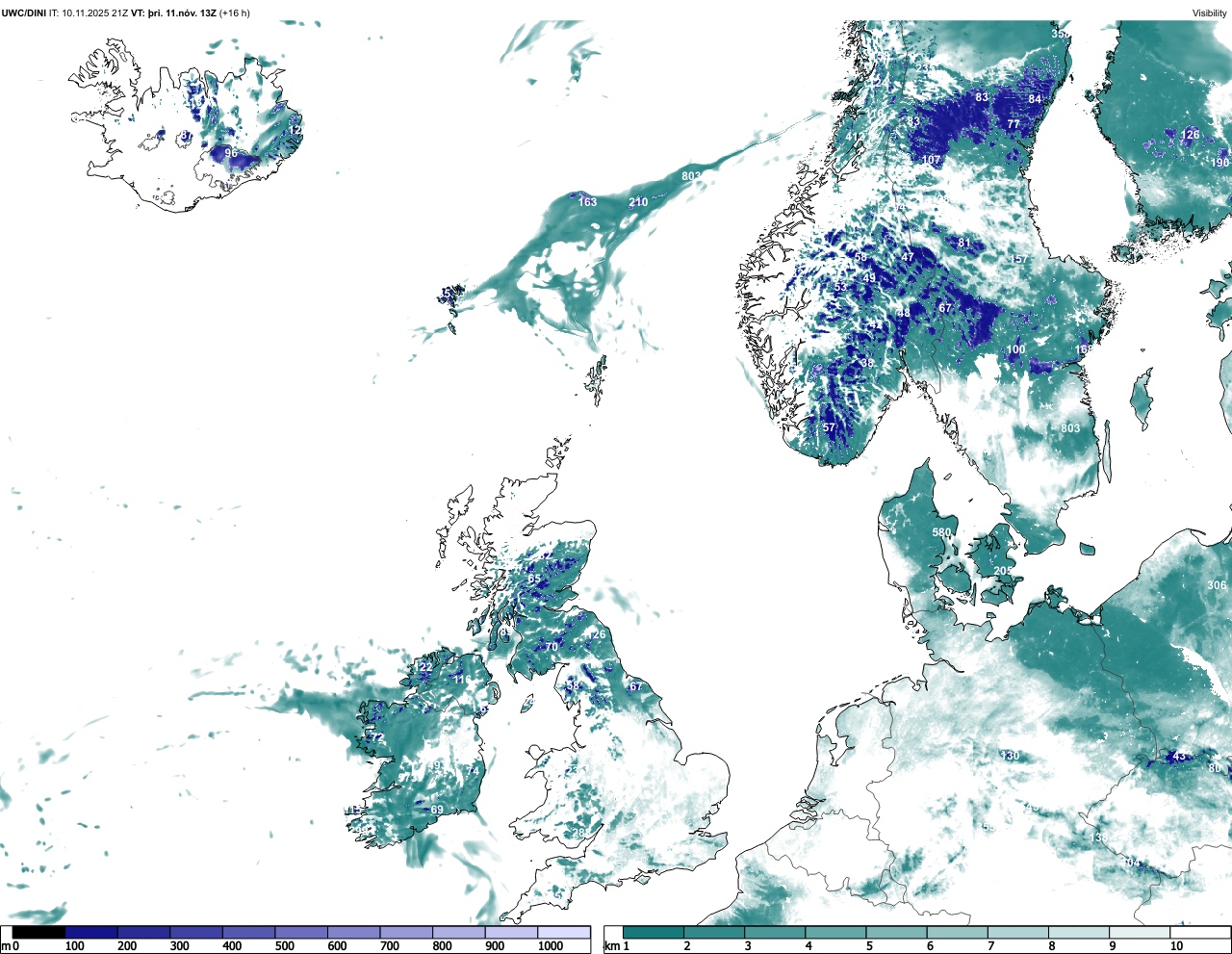Click value '57' in southern Norway
The width and height of the screenshot is (1232, 954).
click(x=829, y=427)
